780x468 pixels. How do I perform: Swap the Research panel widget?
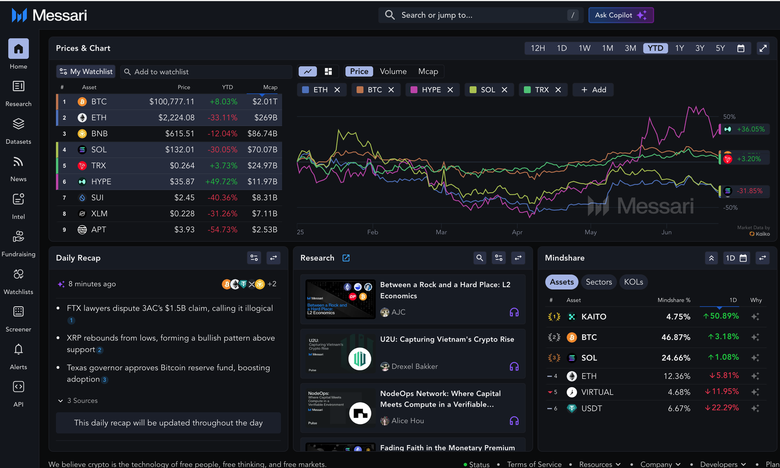point(518,258)
